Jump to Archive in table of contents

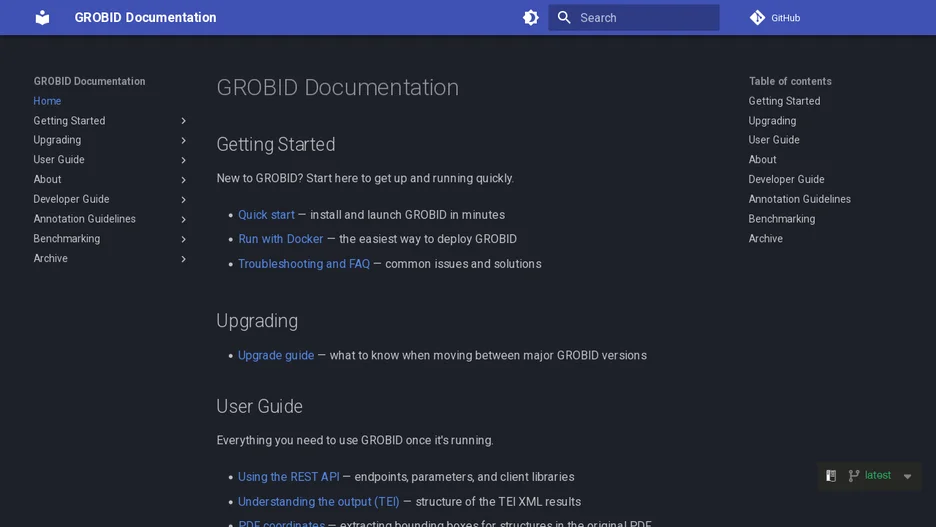point(766,238)
